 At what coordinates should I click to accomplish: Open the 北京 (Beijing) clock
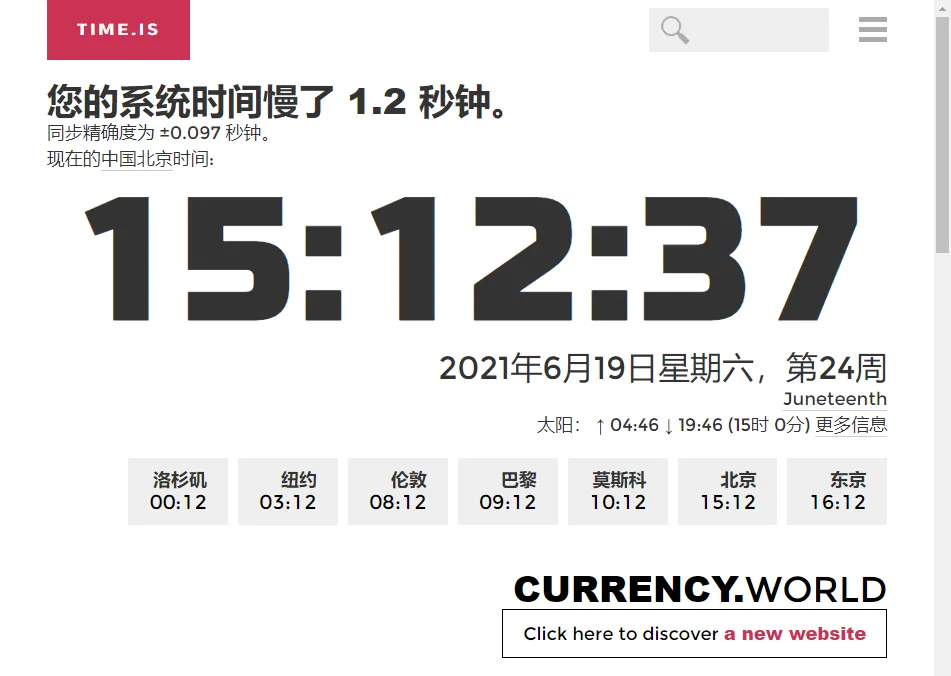[x=727, y=491]
